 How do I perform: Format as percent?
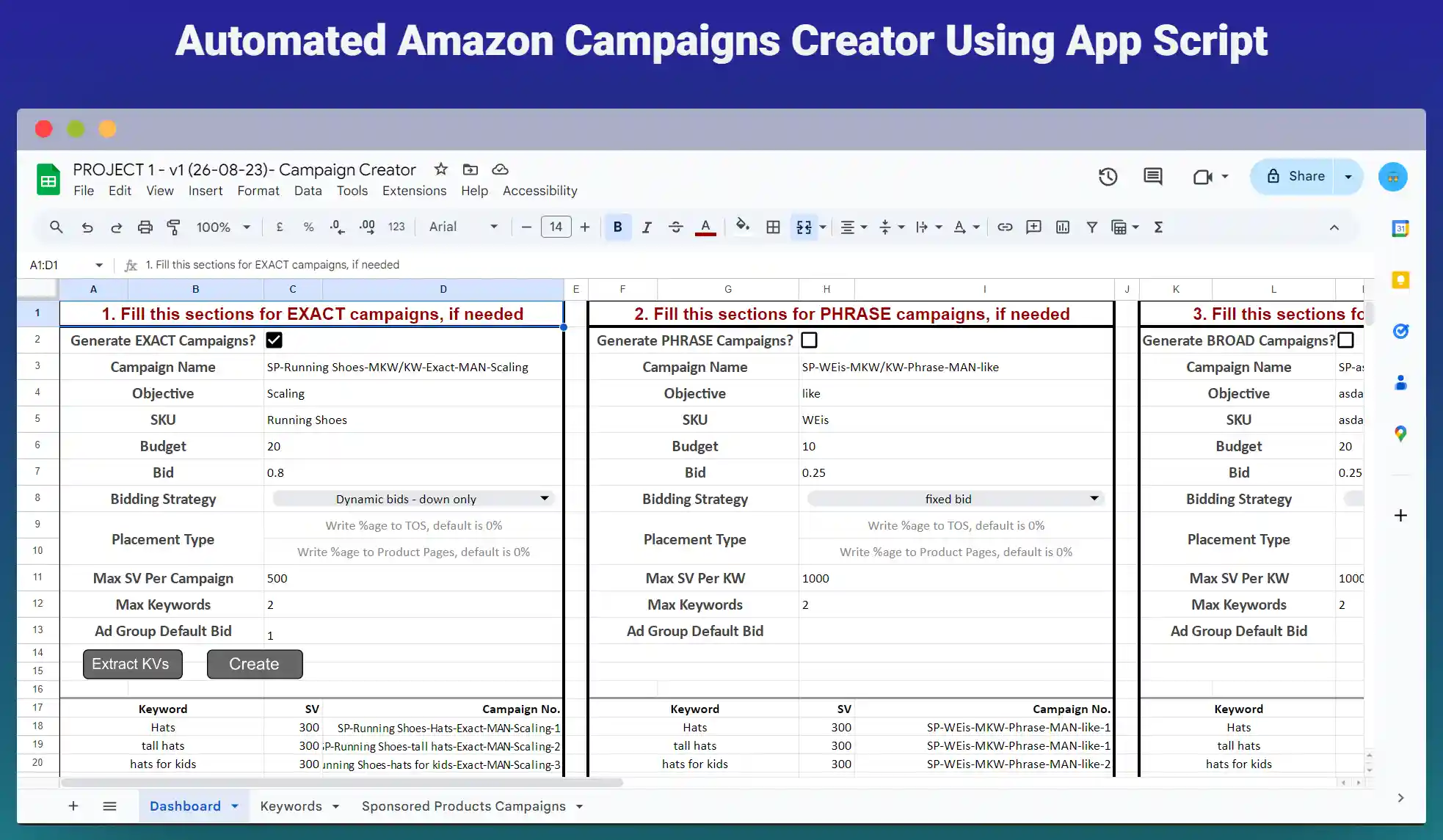pyautogui.click(x=308, y=227)
